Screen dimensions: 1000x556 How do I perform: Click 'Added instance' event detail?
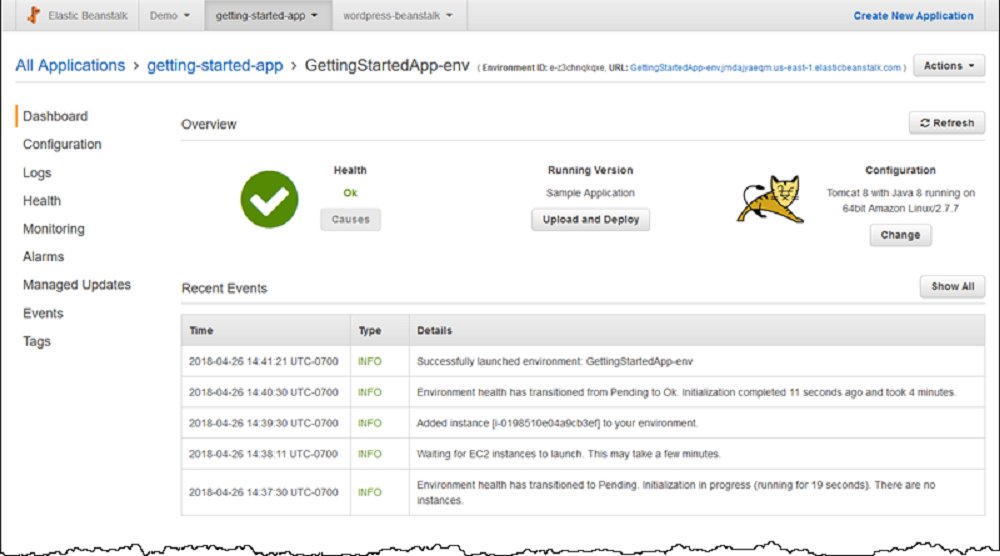(557, 423)
